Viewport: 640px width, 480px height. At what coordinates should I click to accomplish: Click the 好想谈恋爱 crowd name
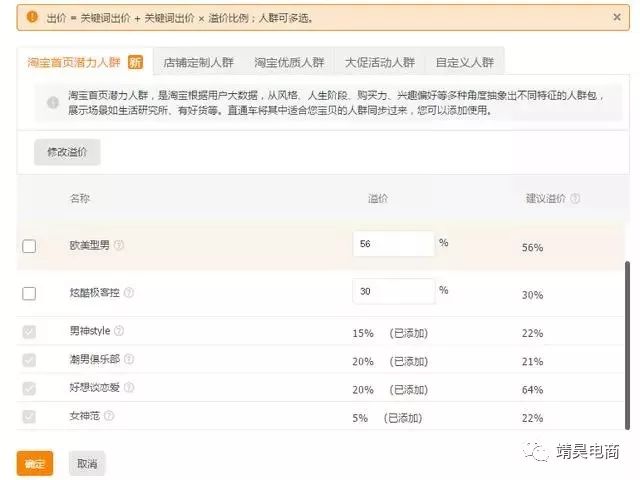point(94,387)
